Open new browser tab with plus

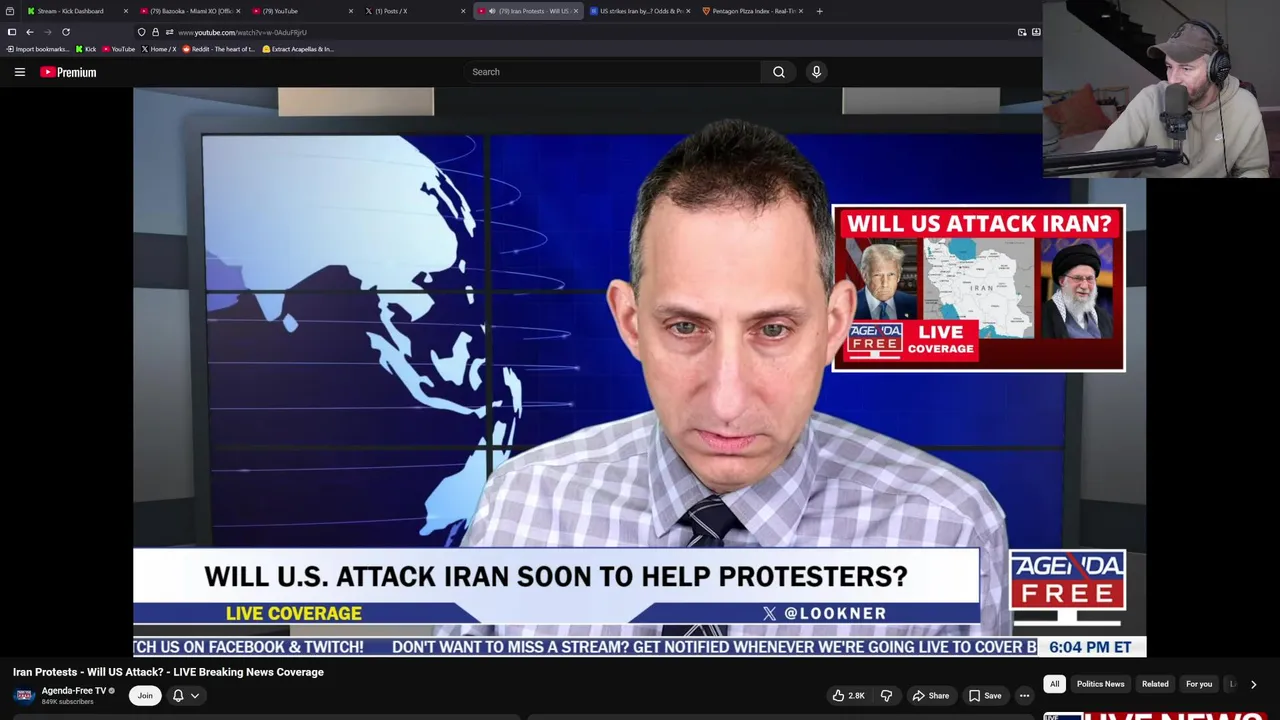tap(819, 11)
